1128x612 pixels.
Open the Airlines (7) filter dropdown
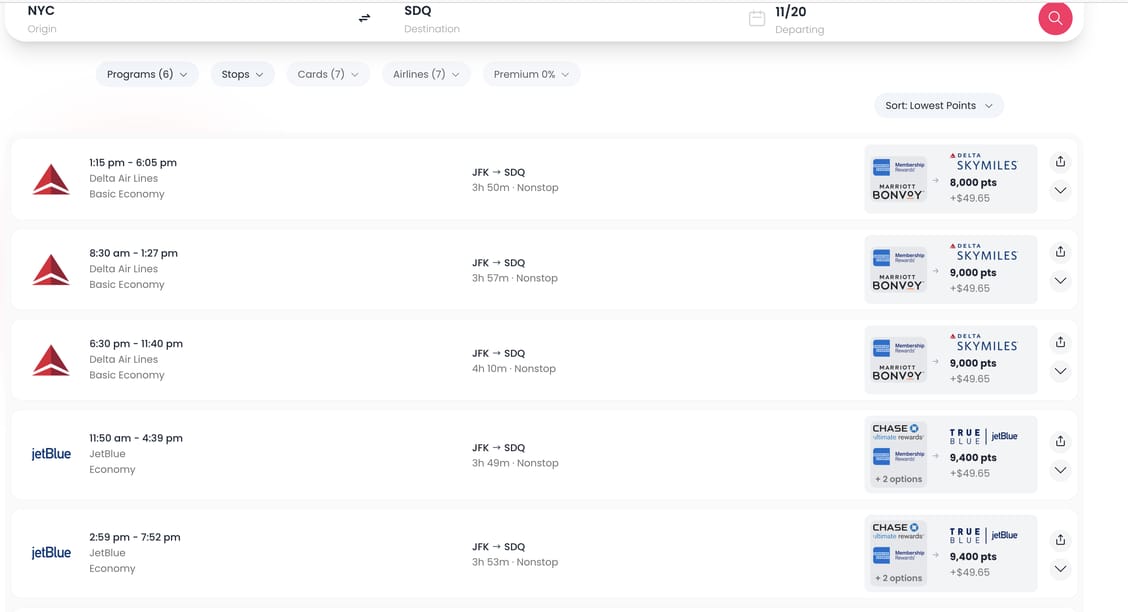(426, 74)
